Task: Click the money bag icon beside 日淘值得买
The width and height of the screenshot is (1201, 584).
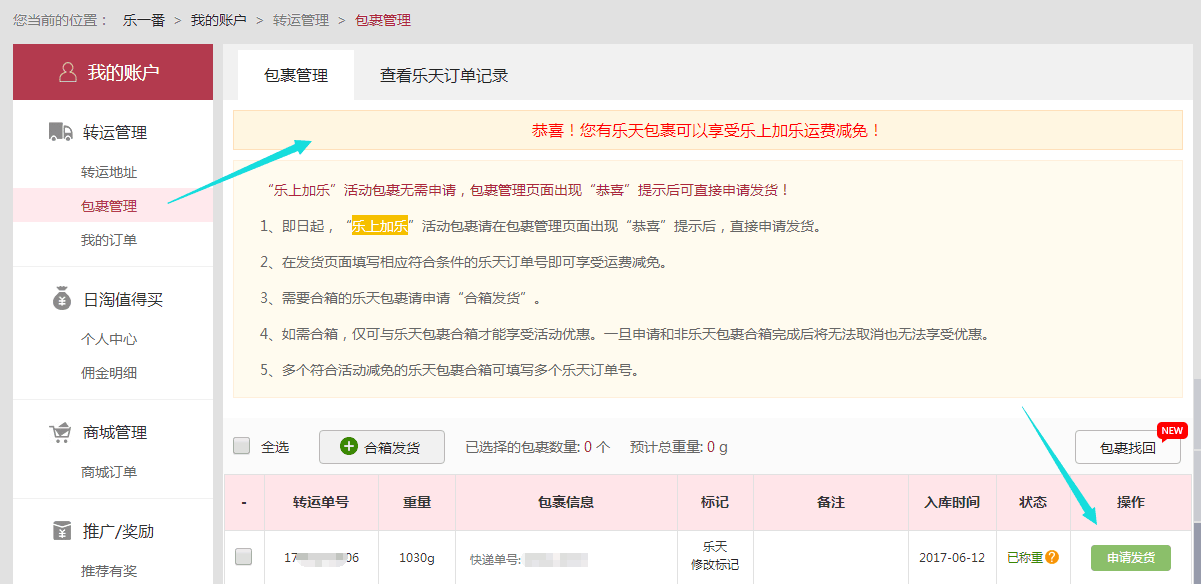Action: click(62, 299)
